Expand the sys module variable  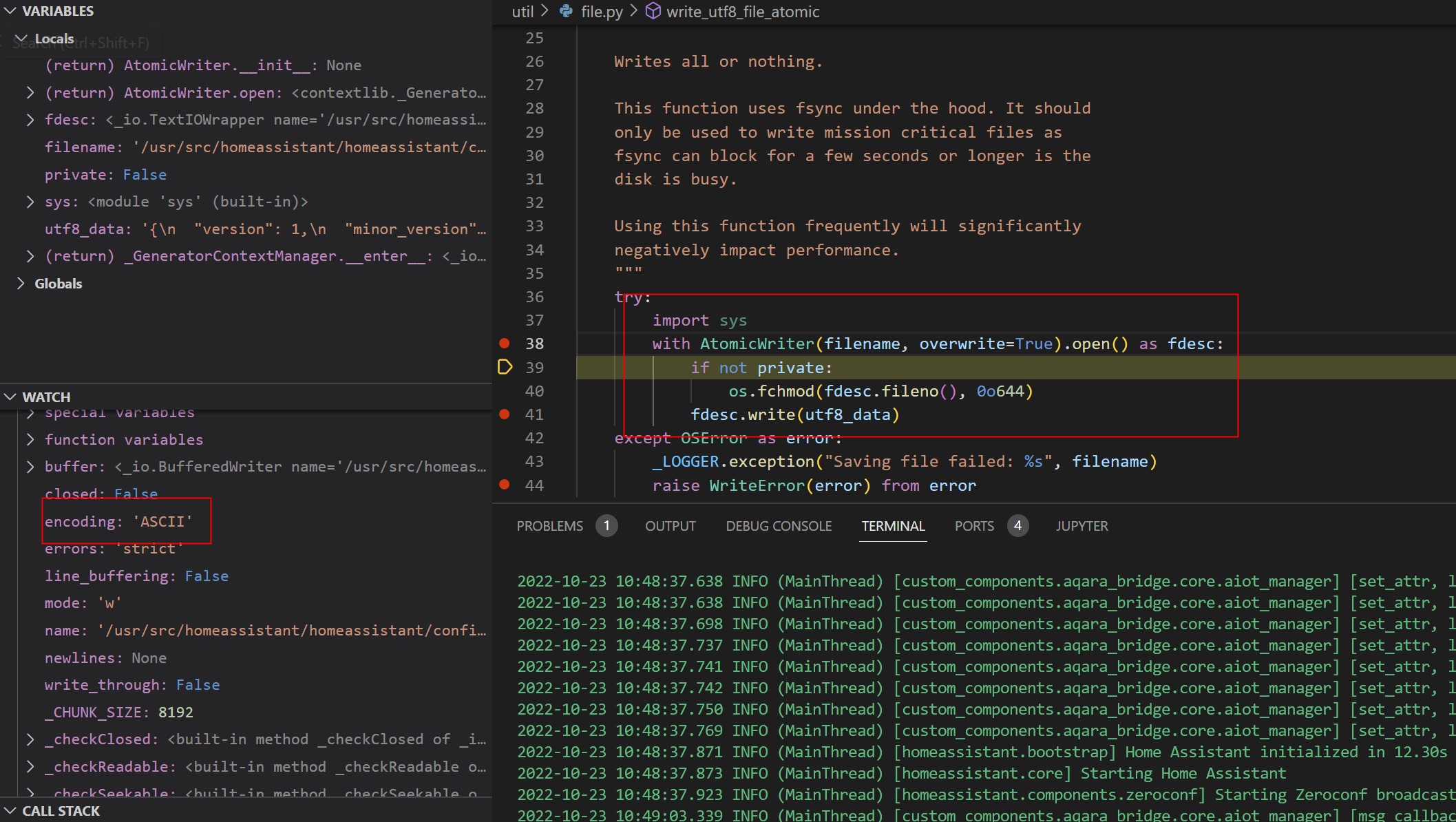(30, 202)
